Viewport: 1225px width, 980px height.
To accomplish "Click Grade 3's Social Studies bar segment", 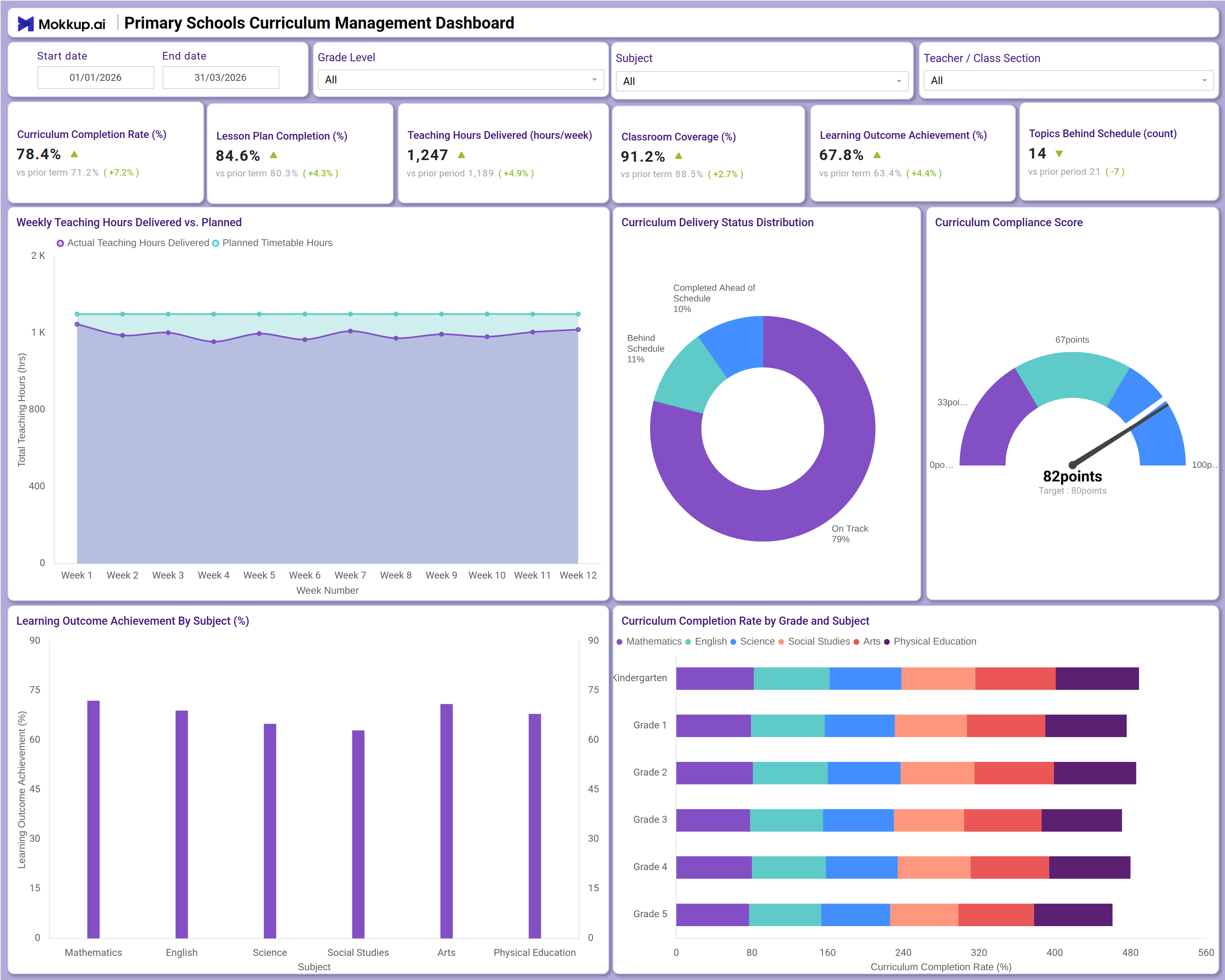I will 929,820.
